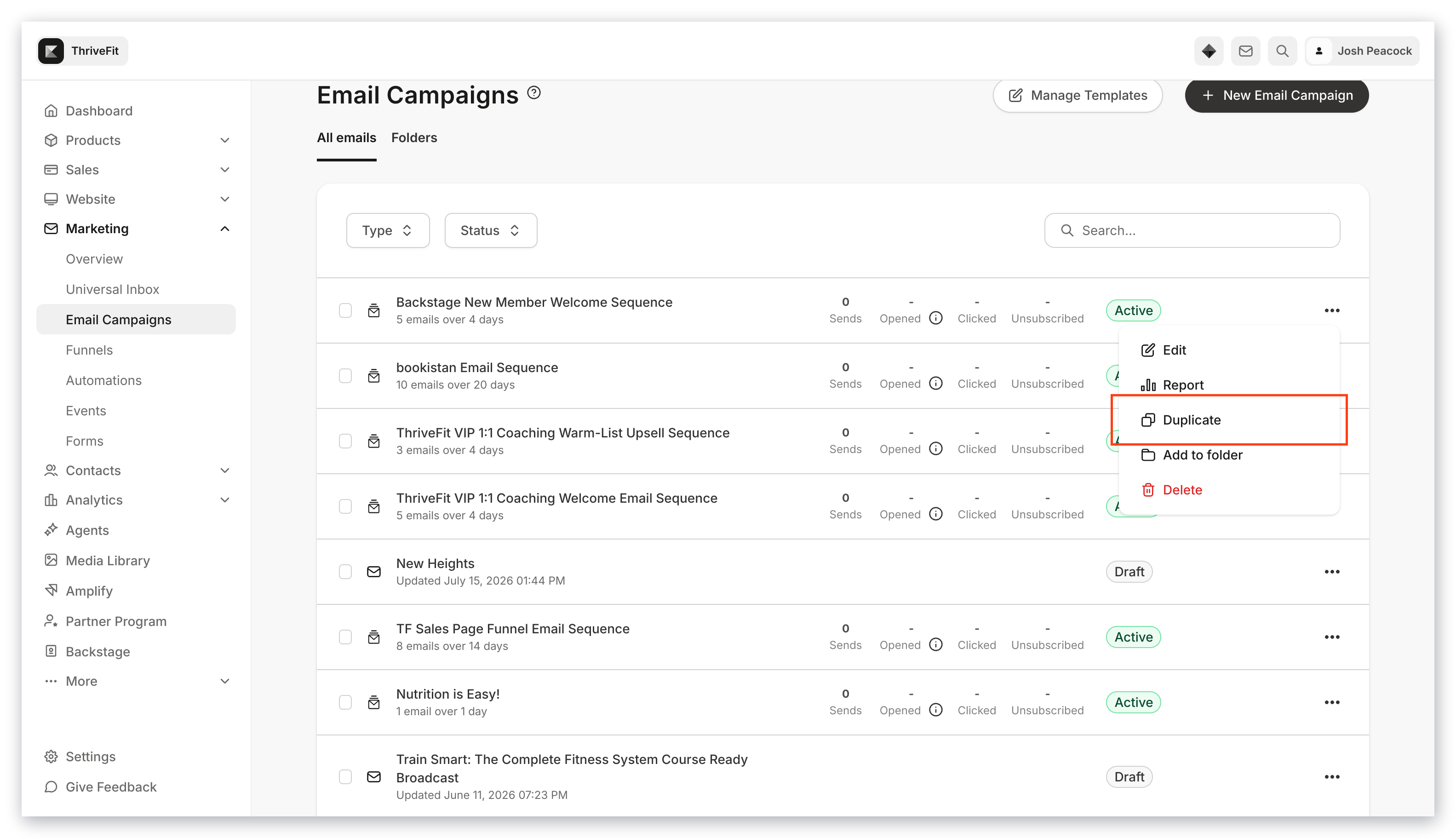Screen dimensions: 1456x838
Task: Click the Opened info icon for TF Sales Page Funnel row
Action: 935,645
